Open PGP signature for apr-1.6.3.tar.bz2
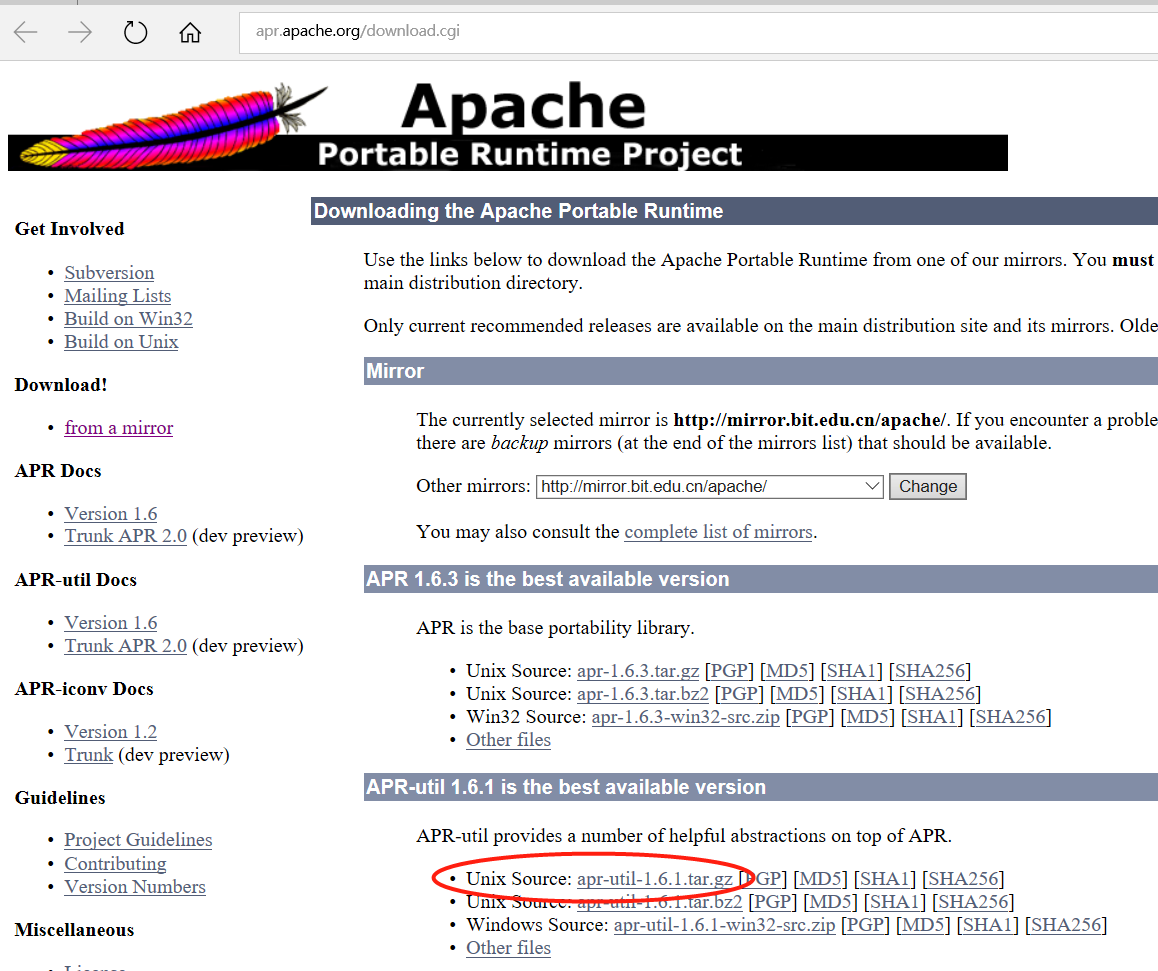 739,693
